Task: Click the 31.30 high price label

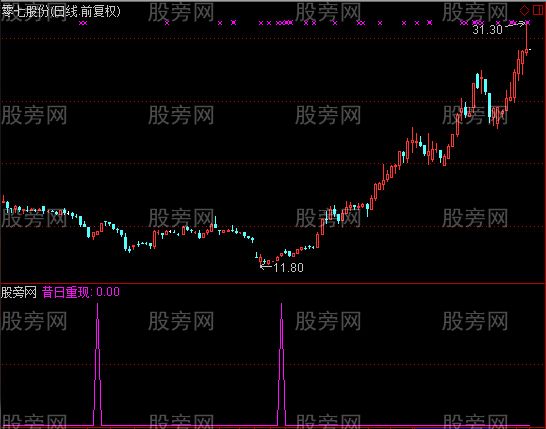Action: (x=488, y=30)
